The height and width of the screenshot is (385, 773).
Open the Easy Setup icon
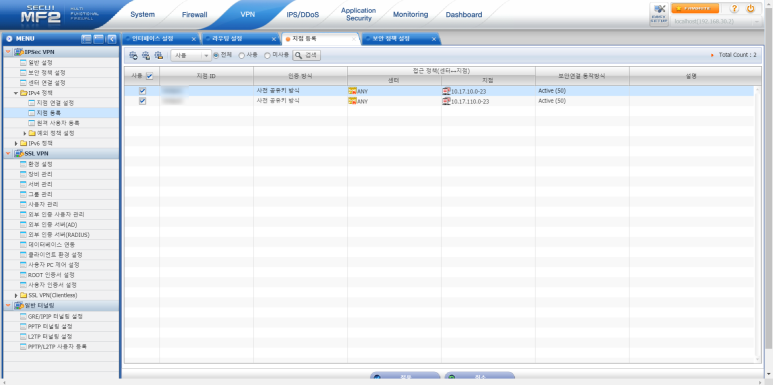click(x=659, y=15)
